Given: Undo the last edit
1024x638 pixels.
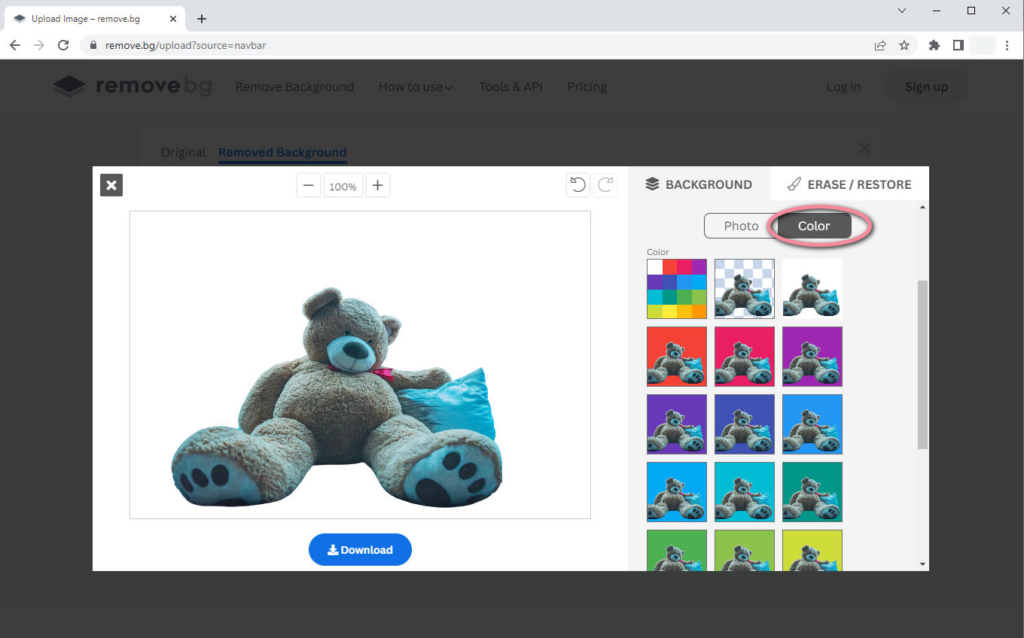Looking at the screenshot, I should click(x=577, y=185).
